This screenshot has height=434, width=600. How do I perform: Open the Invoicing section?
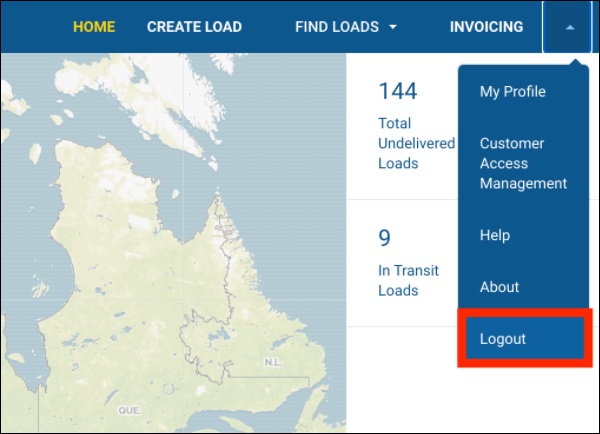(486, 27)
